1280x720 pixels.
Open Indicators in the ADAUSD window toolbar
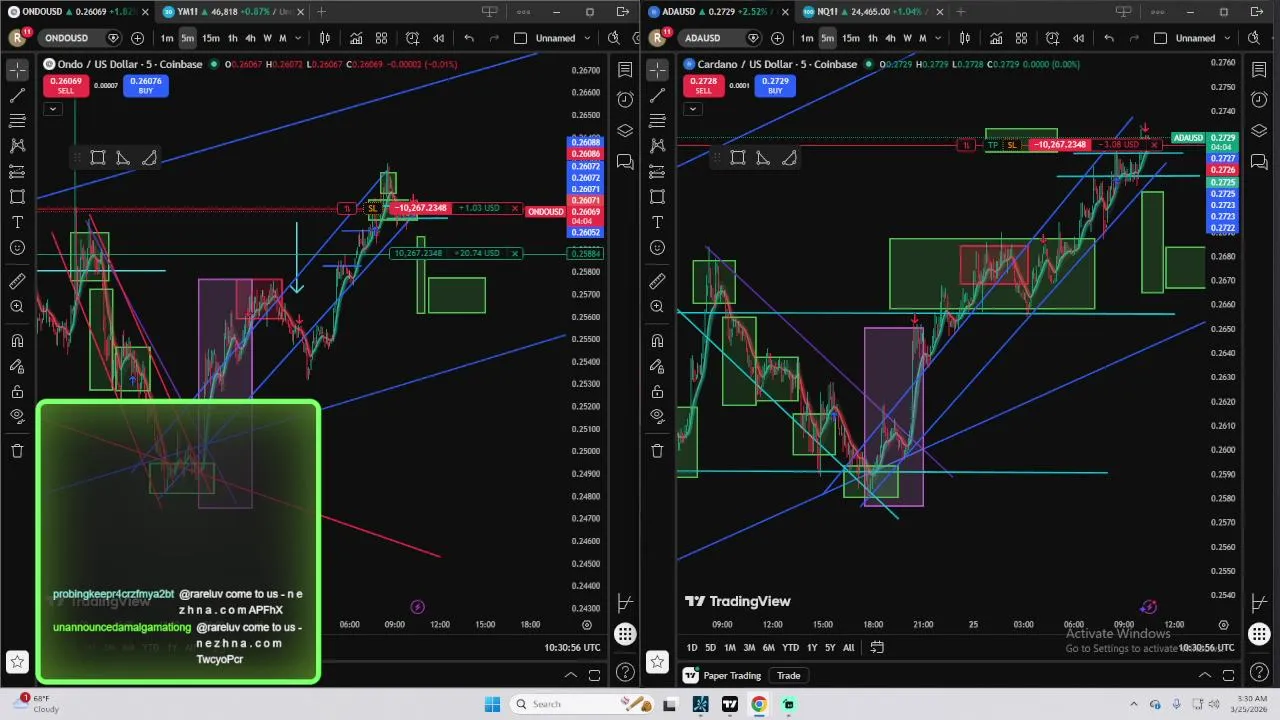[x=996, y=38]
